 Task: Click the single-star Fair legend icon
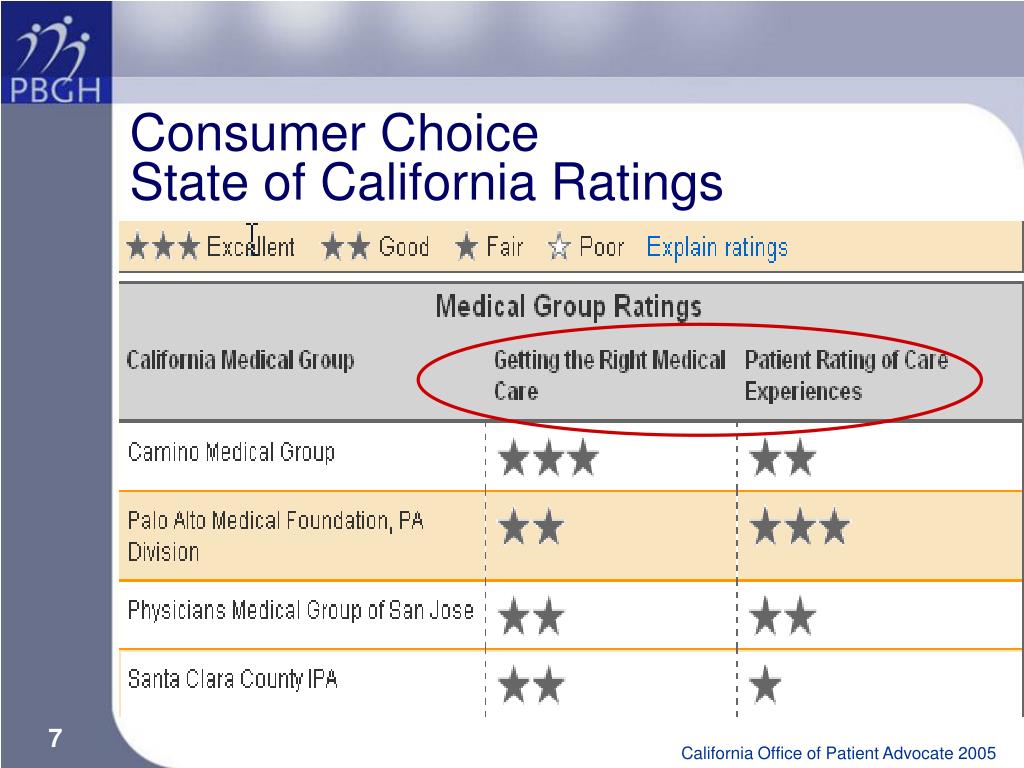(467, 247)
